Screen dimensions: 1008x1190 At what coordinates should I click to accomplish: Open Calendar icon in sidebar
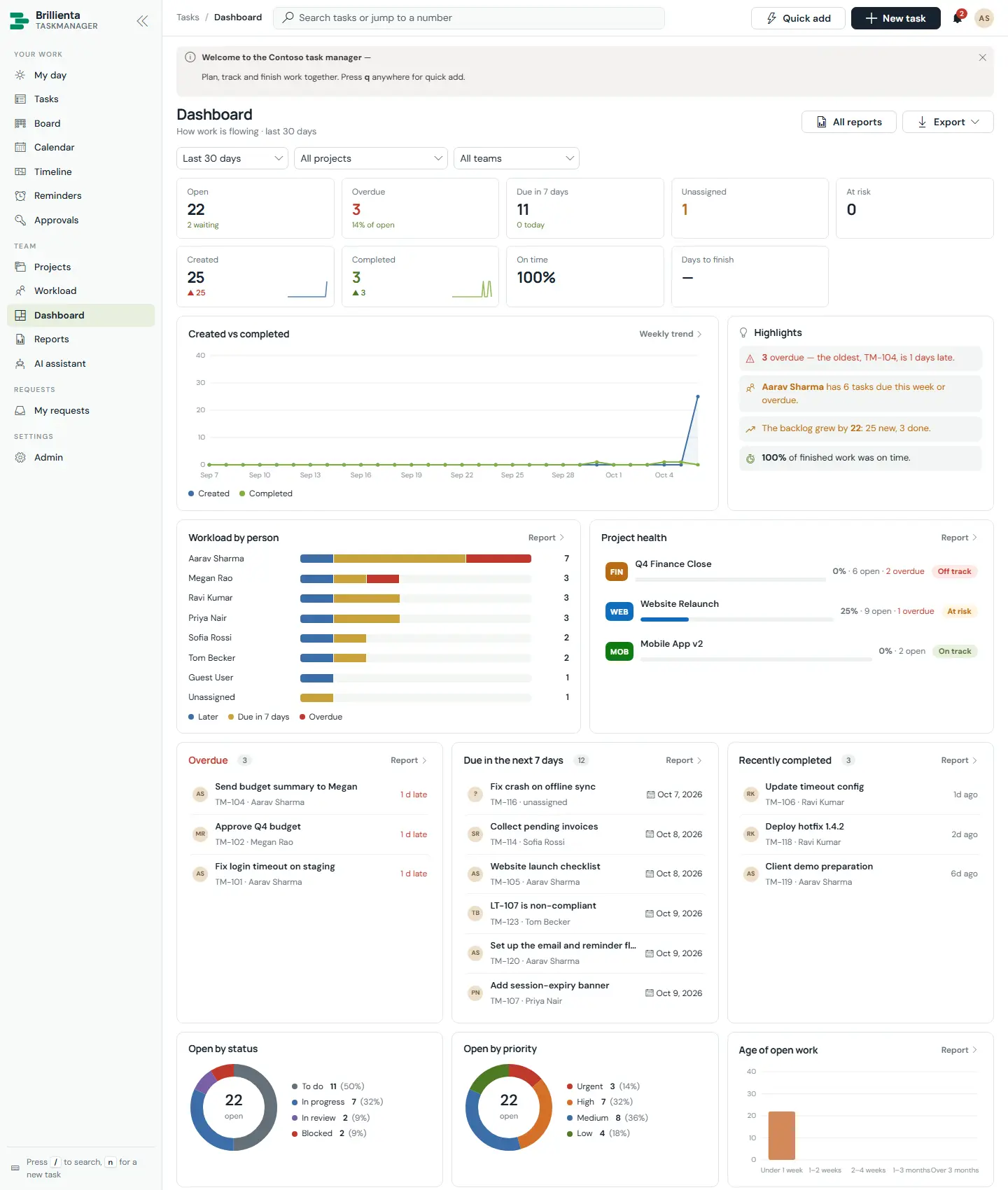pos(20,147)
